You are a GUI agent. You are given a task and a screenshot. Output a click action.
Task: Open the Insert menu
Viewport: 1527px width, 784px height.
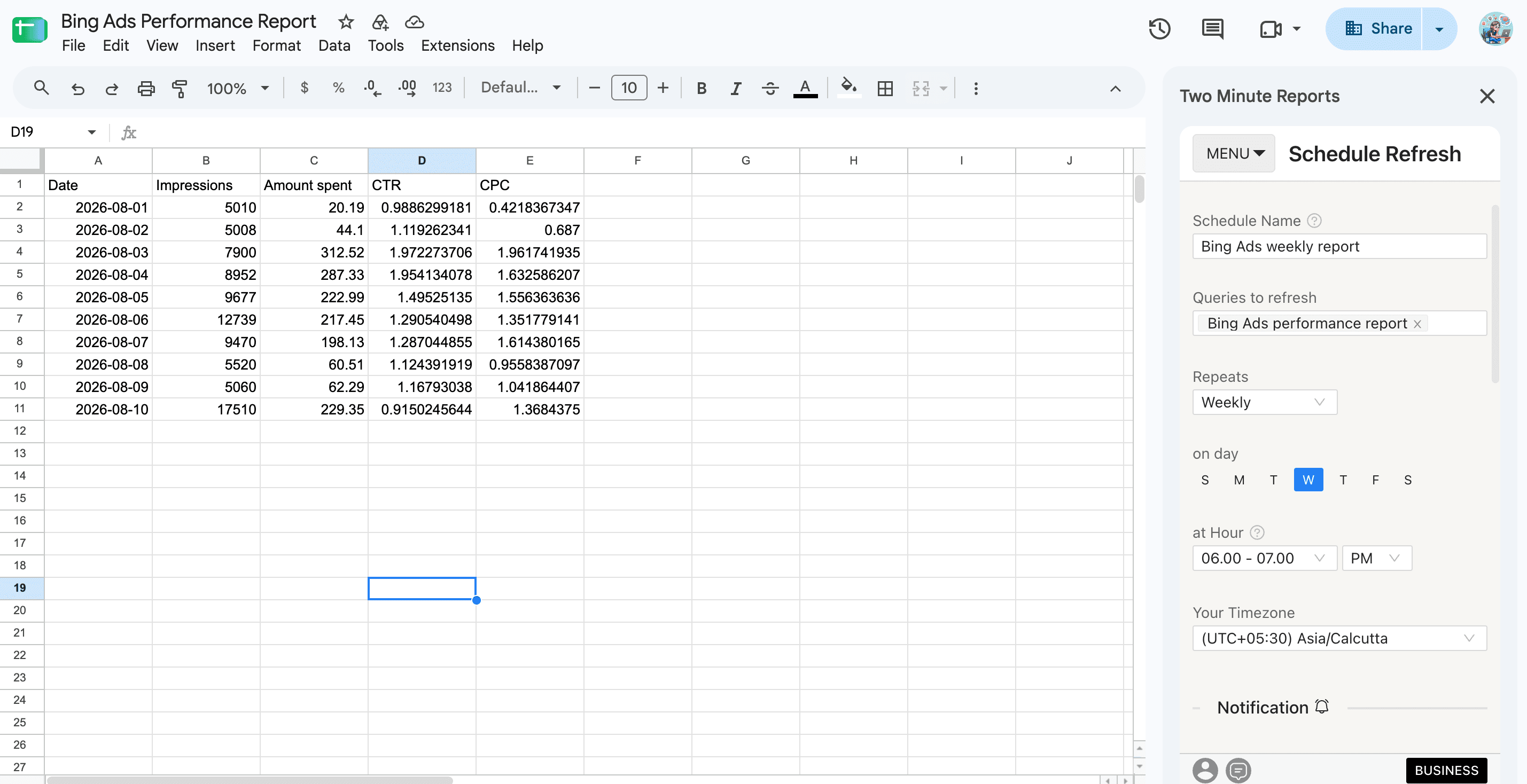[215, 45]
